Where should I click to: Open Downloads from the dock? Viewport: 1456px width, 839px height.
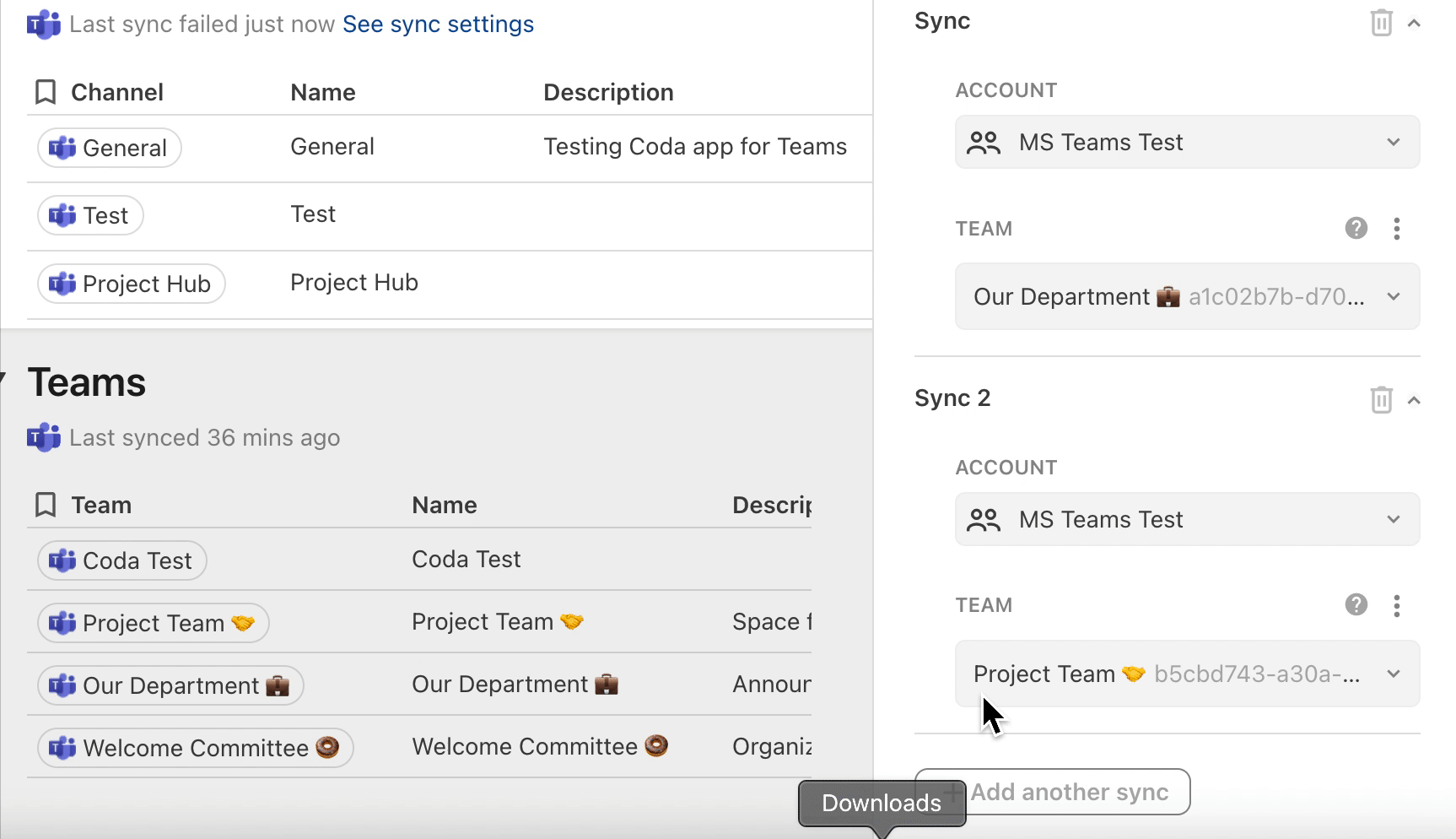(x=880, y=803)
